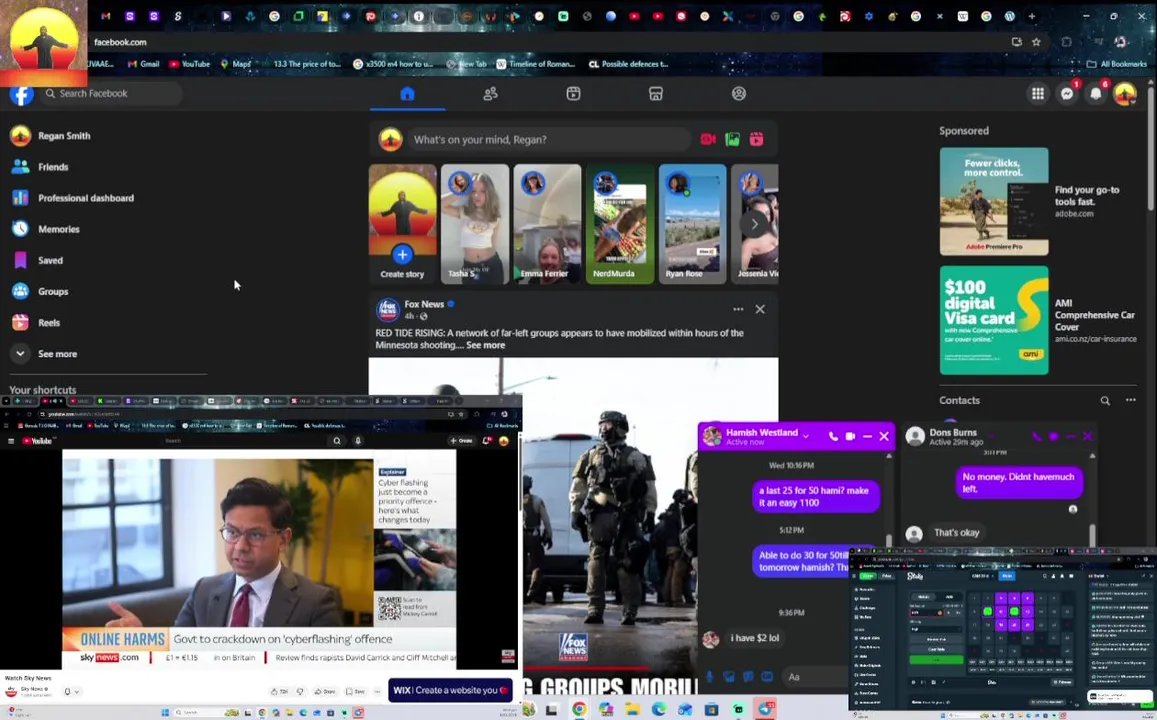Open Tasha's story
The image size is (1157, 720).
pos(474,224)
